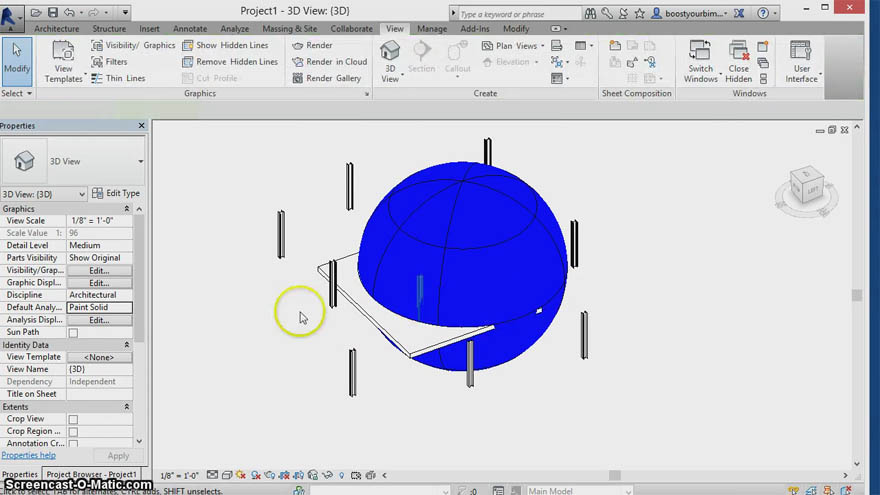Click Close Hidden windows

[738, 62]
